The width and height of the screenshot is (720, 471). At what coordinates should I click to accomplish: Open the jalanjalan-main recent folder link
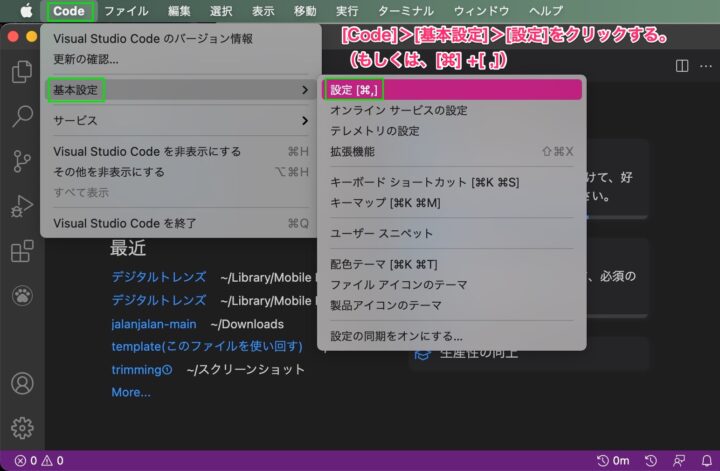click(154, 324)
